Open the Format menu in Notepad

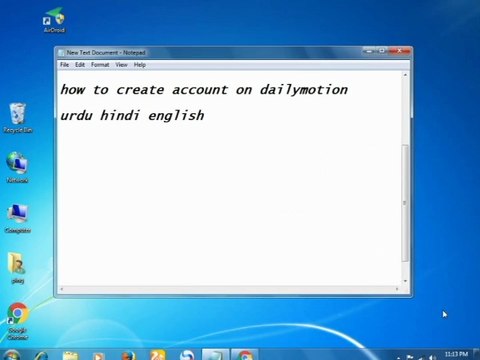click(100, 65)
